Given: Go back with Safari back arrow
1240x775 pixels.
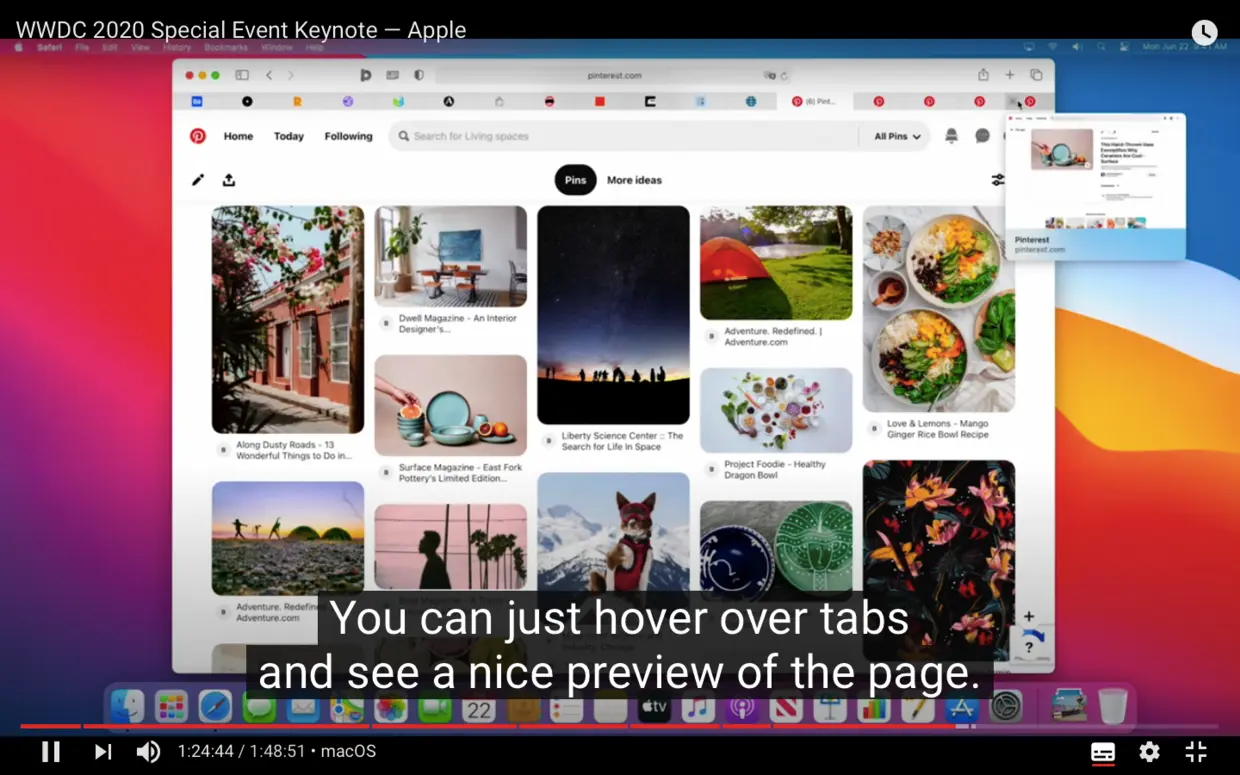Looking at the screenshot, I should tap(269, 75).
